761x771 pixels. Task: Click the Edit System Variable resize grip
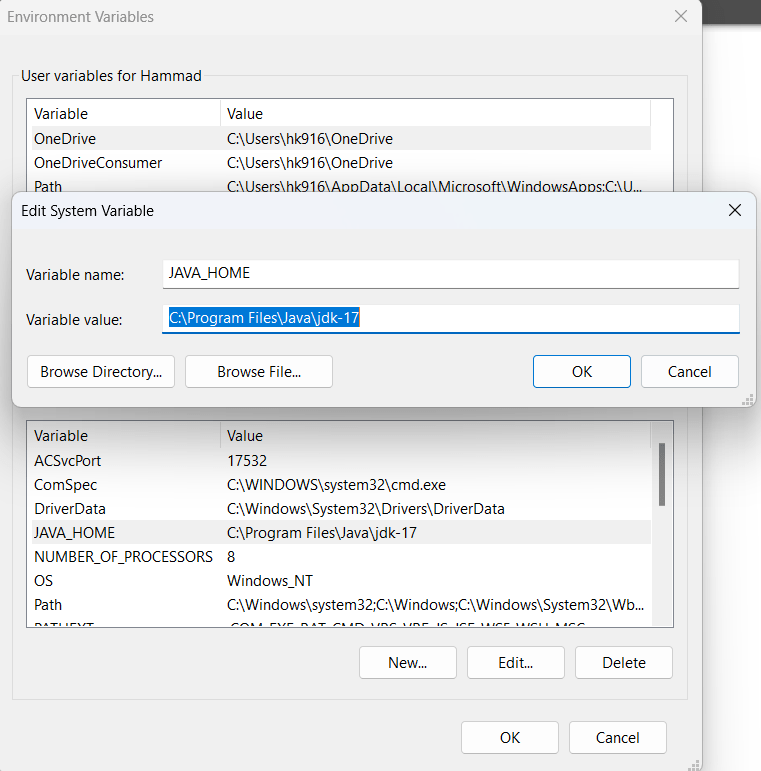(x=748, y=400)
